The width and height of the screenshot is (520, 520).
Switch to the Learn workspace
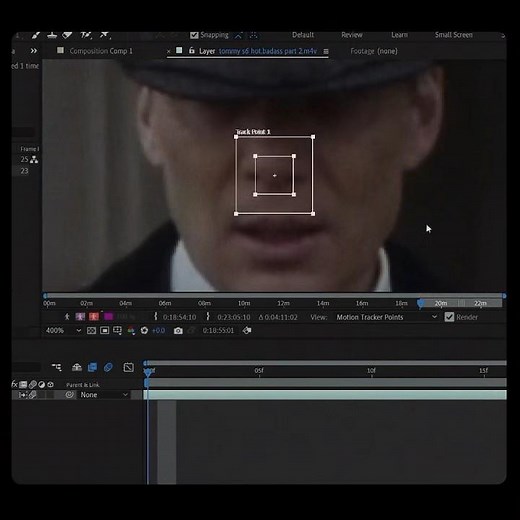[399, 35]
